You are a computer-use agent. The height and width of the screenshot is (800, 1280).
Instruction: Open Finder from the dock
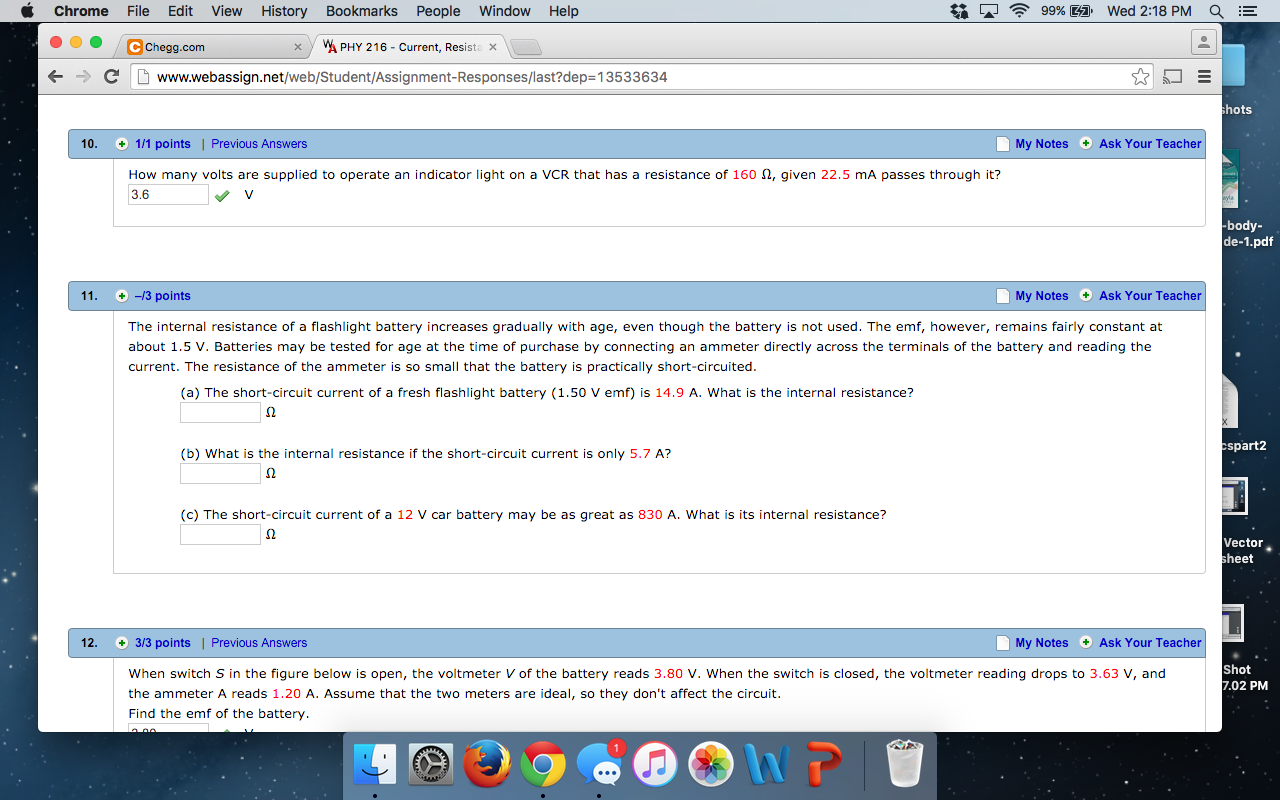click(x=376, y=765)
